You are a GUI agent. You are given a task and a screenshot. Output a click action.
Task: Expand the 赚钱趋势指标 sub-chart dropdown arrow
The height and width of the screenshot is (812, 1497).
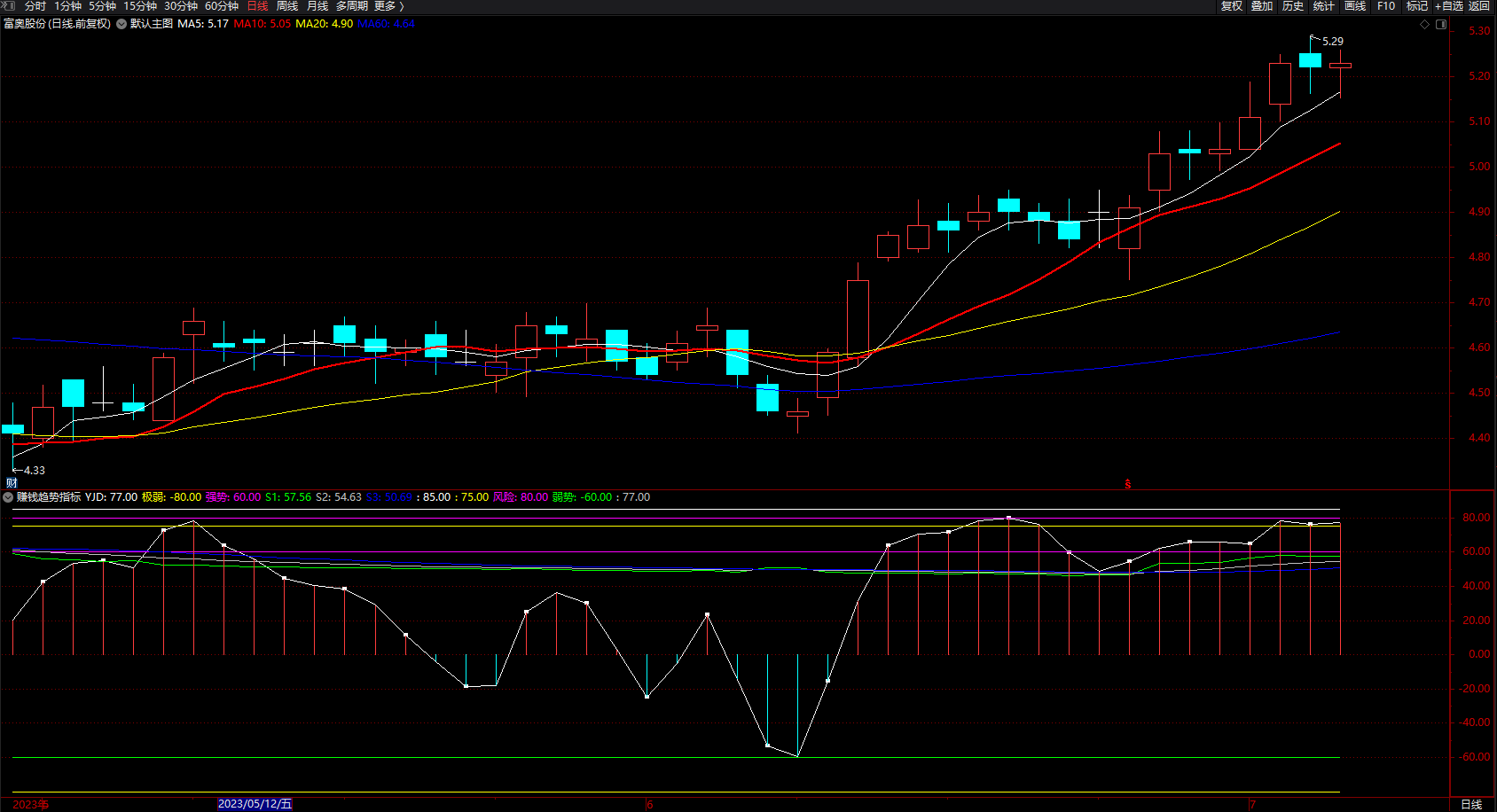[x=8, y=497]
